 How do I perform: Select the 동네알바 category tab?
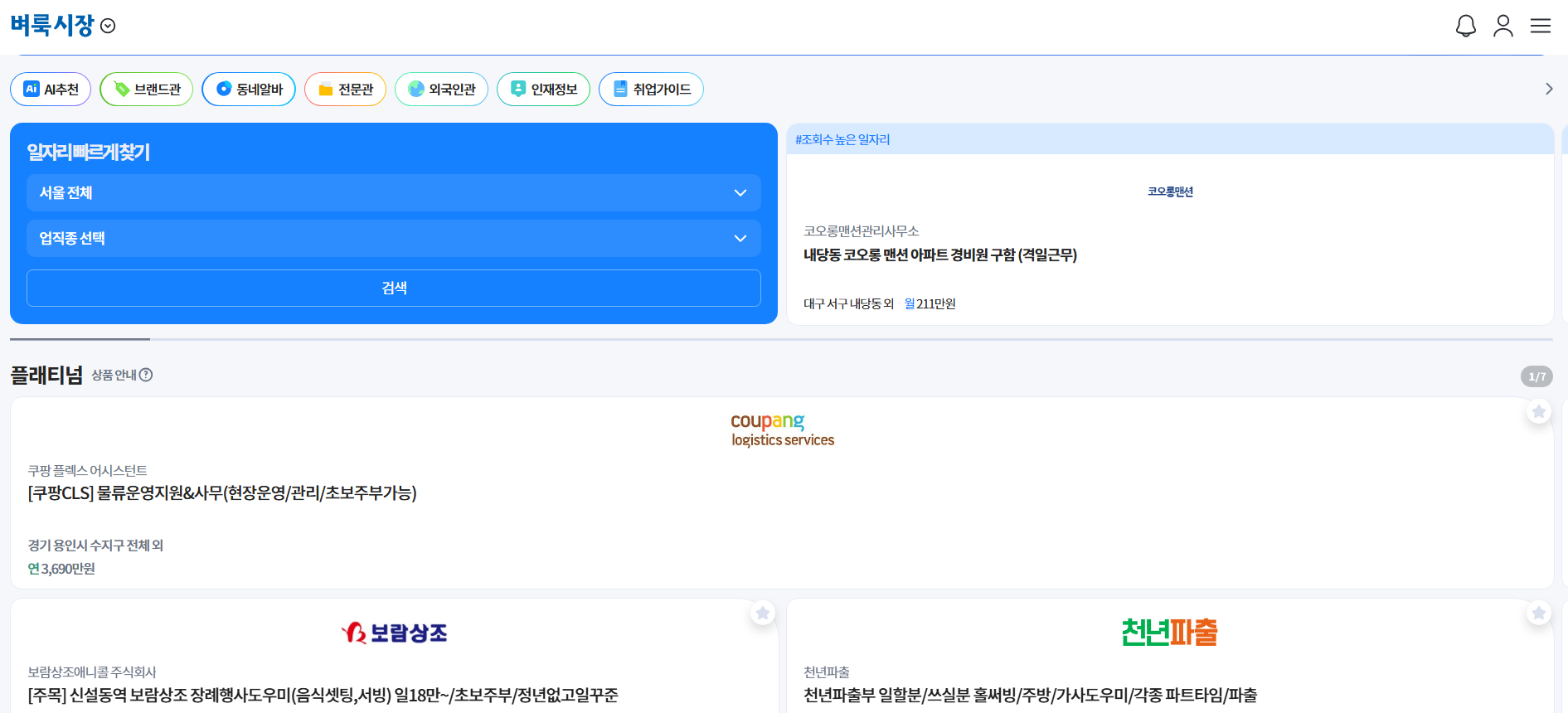click(249, 90)
